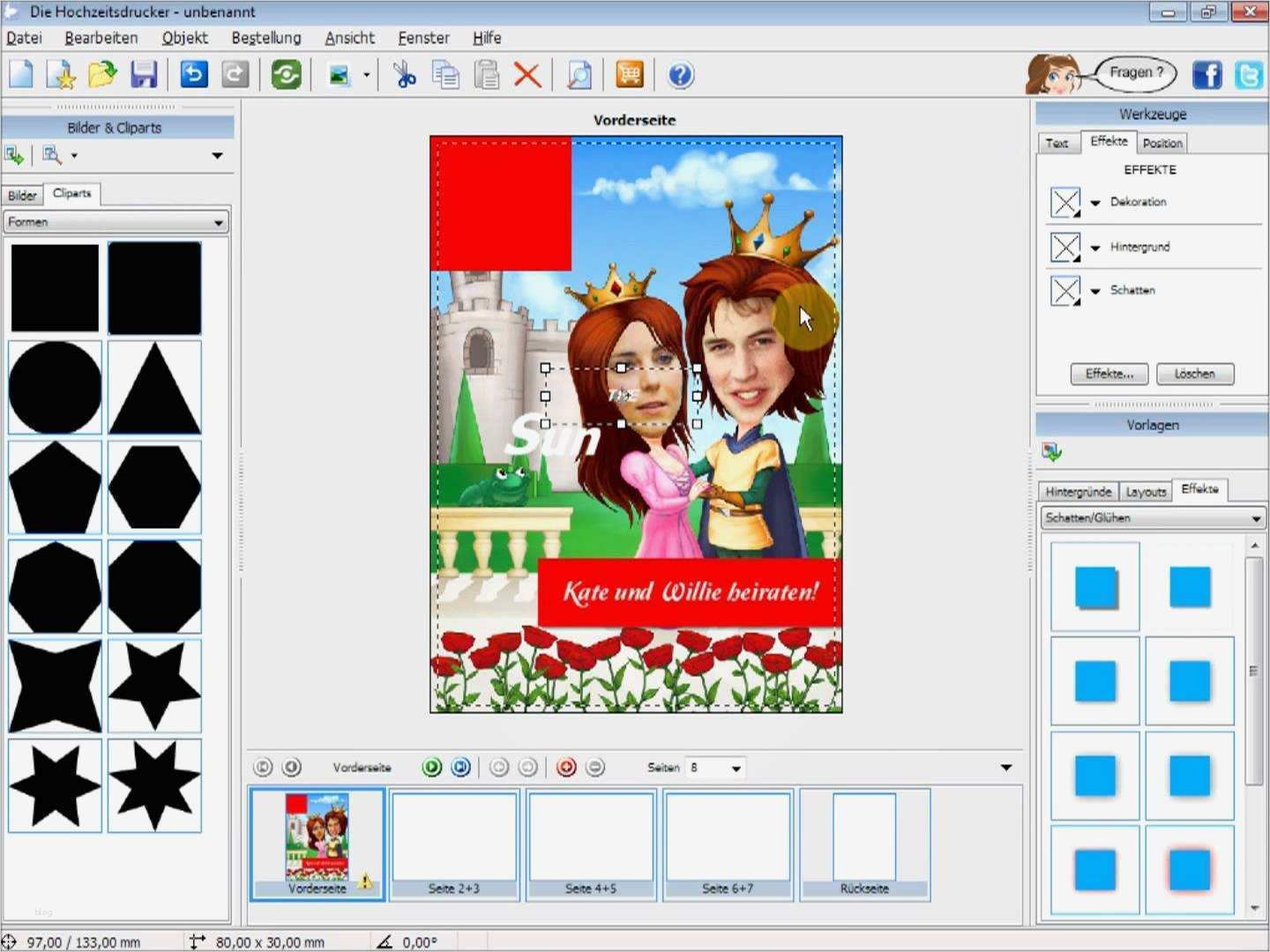1270x952 pixels.
Task: Click the Save floppy disk icon
Action: point(144,75)
